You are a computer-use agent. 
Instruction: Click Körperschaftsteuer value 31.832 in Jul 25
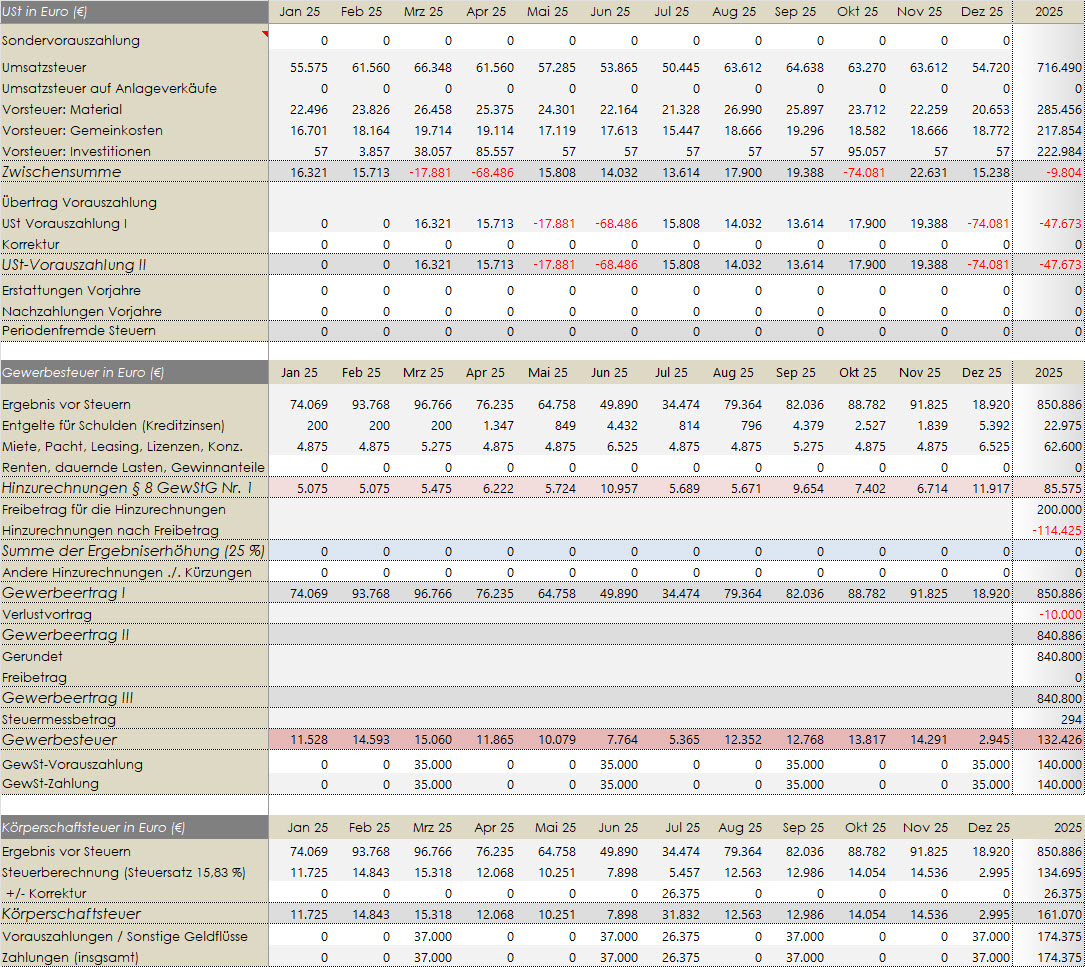coord(680,914)
